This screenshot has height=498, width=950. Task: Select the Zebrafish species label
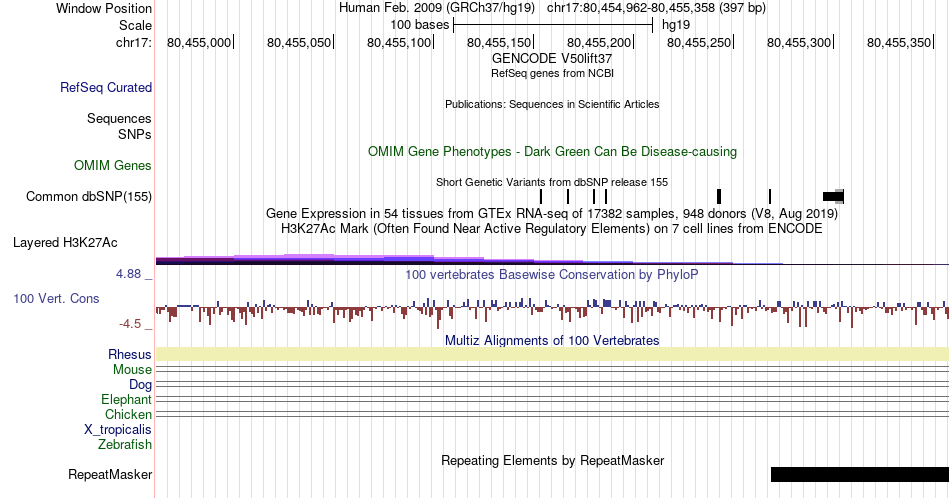click(x=125, y=444)
